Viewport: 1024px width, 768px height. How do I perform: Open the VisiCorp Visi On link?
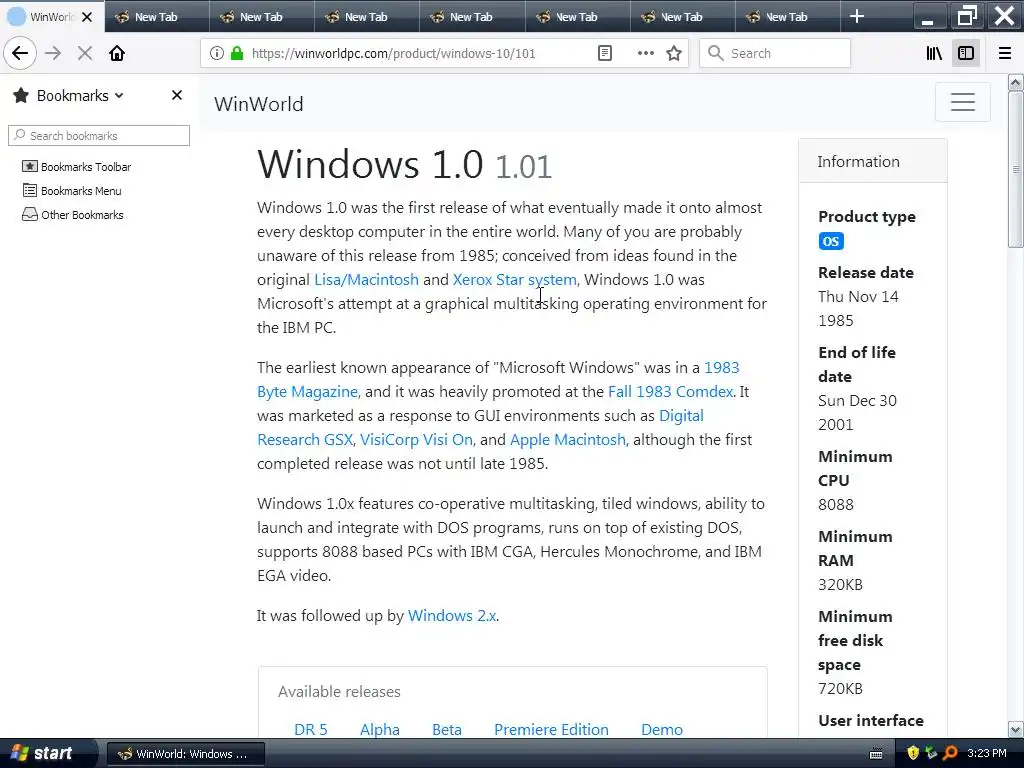coord(416,440)
